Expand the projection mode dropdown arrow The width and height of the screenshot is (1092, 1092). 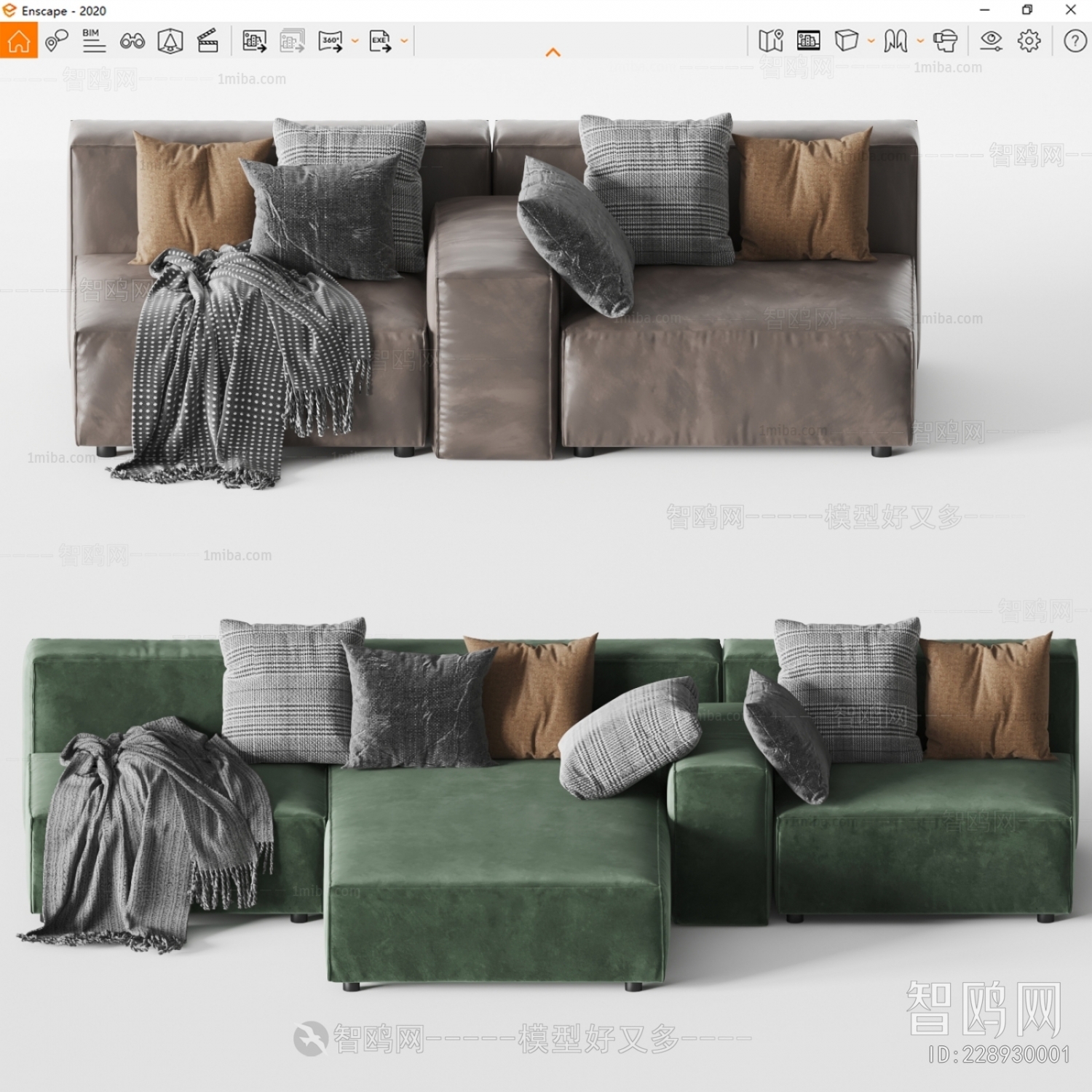[871, 41]
